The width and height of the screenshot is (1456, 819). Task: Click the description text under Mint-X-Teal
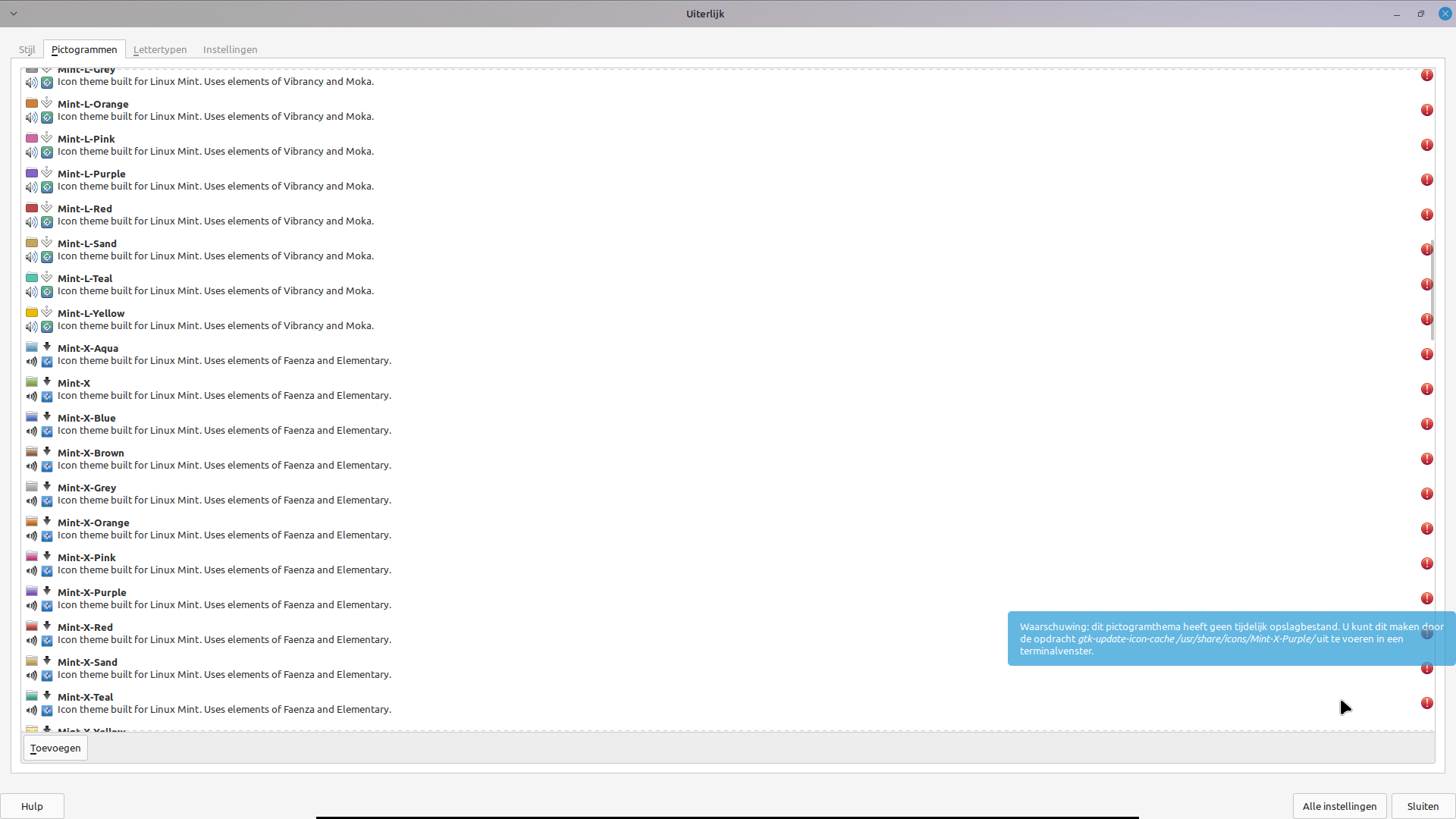pyautogui.click(x=224, y=710)
